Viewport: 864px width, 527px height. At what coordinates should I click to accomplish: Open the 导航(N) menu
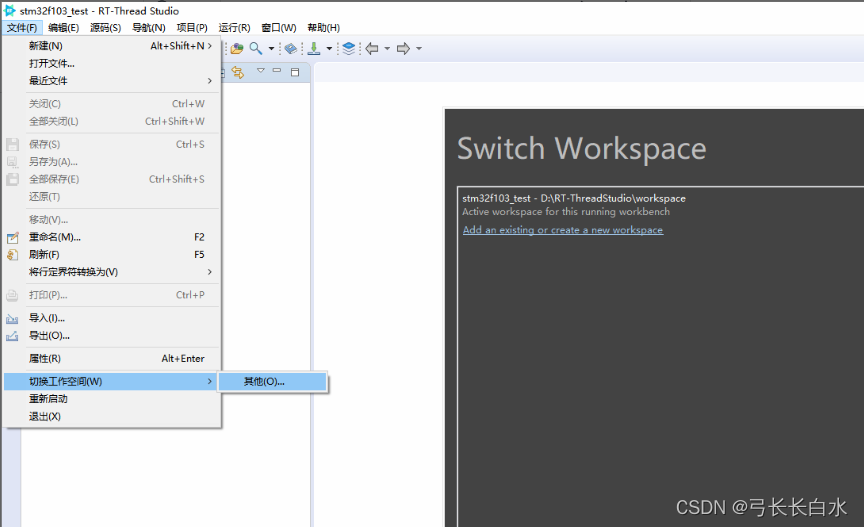coord(149,28)
